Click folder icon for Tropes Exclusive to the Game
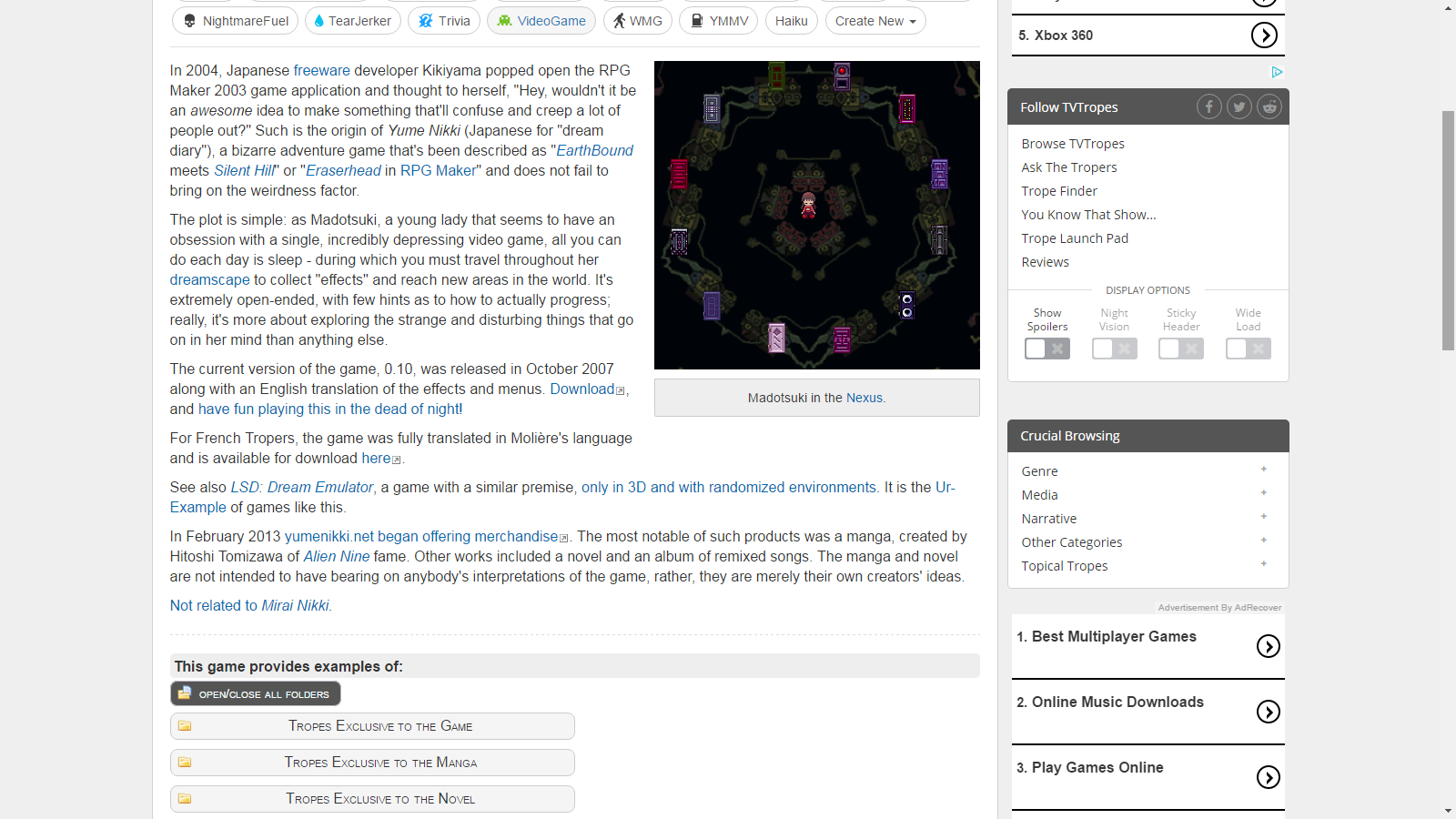 coord(185,726)
